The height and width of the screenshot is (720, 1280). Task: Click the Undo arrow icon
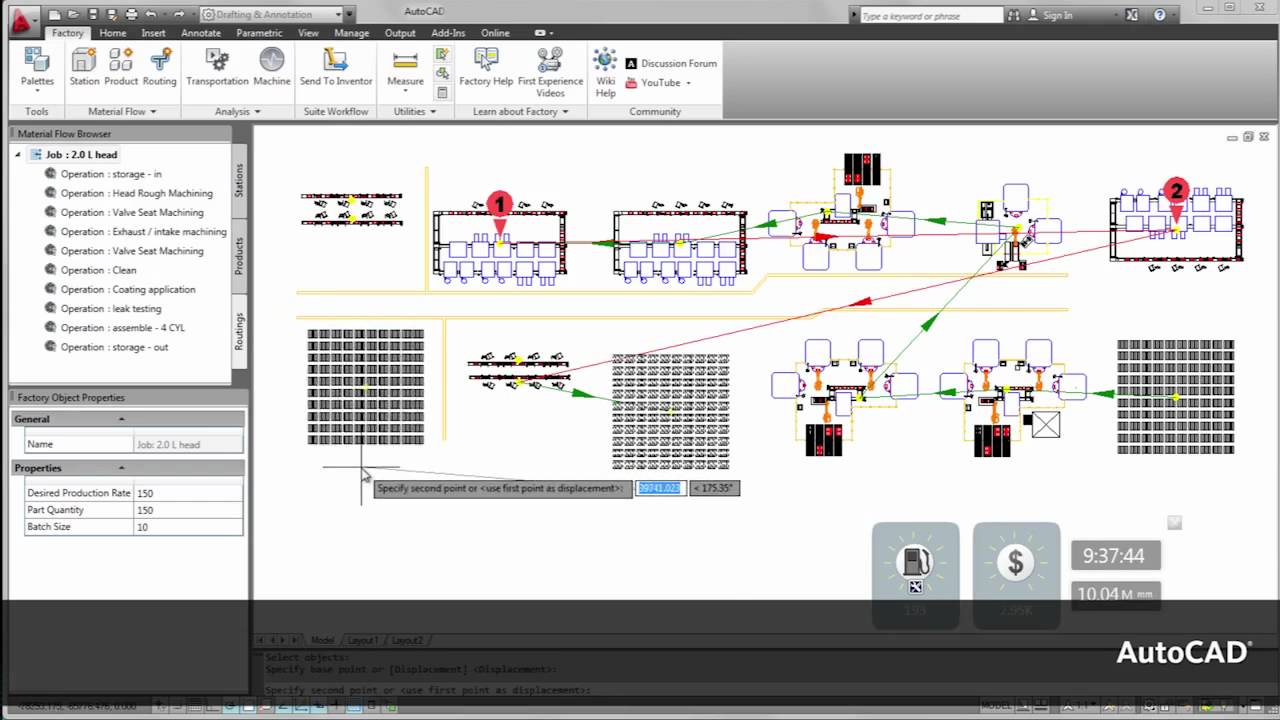pos(150,15)
